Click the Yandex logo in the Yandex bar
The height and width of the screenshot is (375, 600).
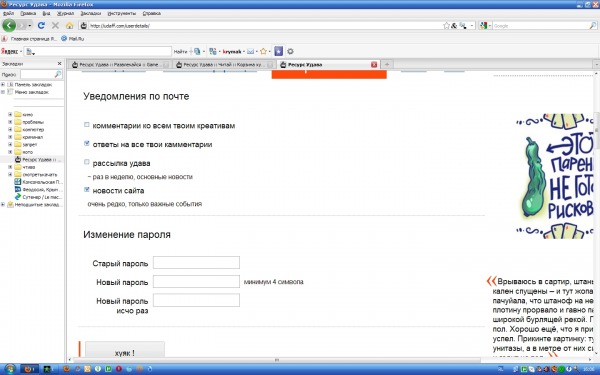(9, 51)
